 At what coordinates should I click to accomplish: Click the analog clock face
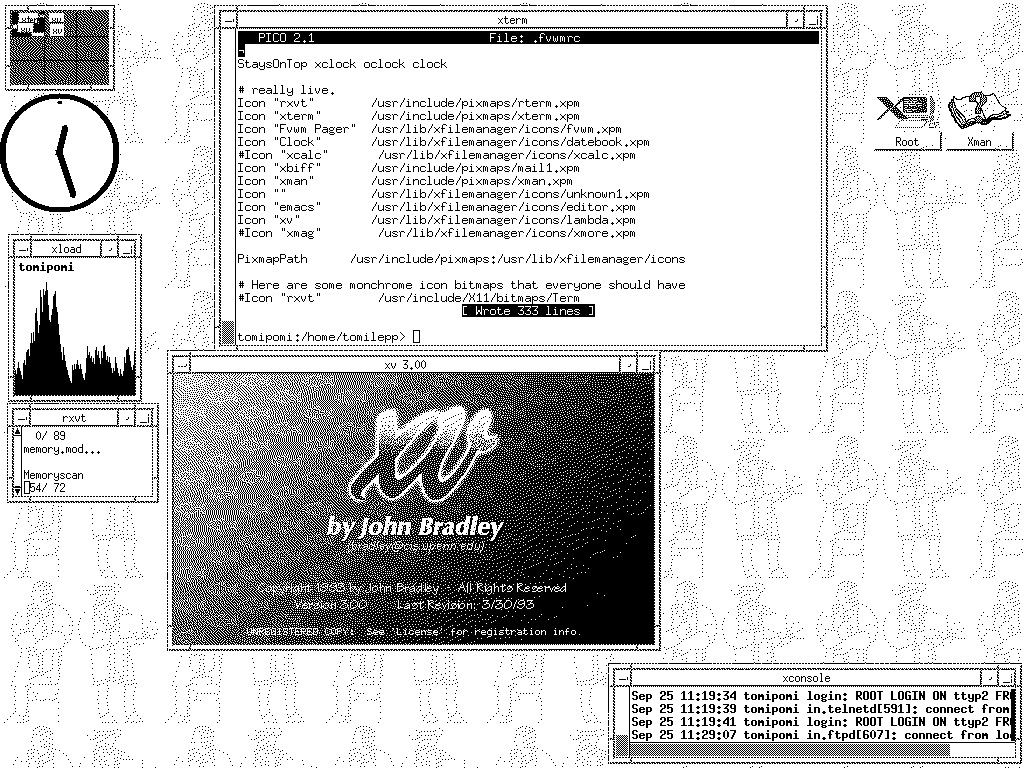pyautogui.click(x=59, y=153)
